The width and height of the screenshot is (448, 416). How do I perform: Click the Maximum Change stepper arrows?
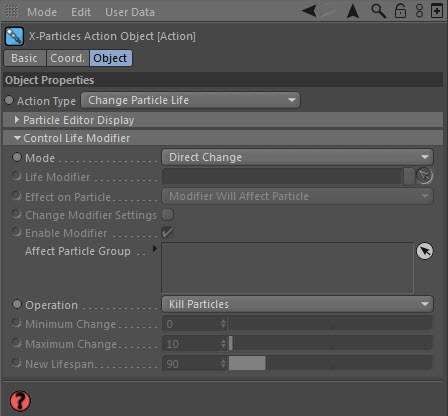[223, 344]
